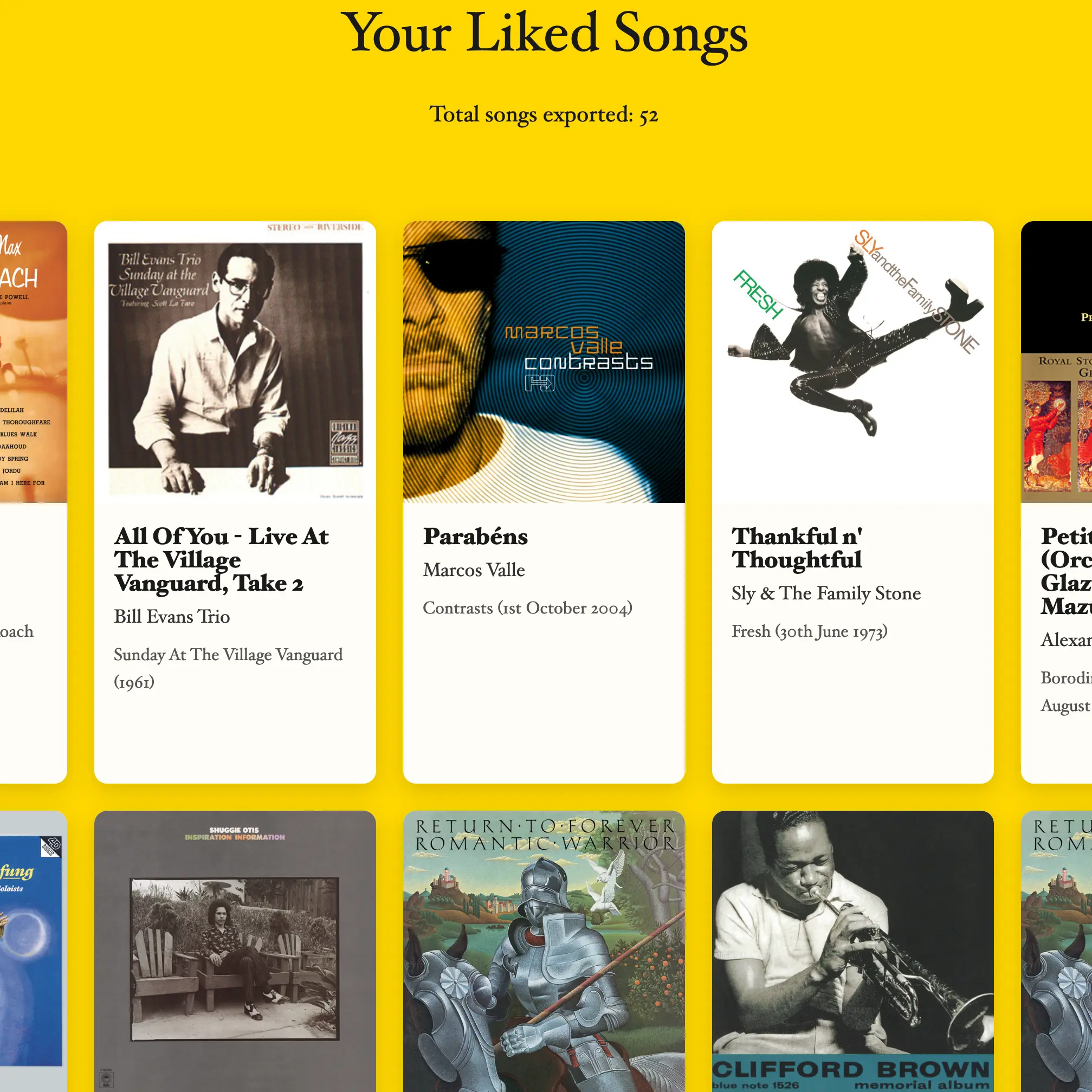The width and height of the screenshot is (1092, 1092).
Task: Open the Return to Forever Romantic Warrior cover
Action: click(x=544, y=951)
